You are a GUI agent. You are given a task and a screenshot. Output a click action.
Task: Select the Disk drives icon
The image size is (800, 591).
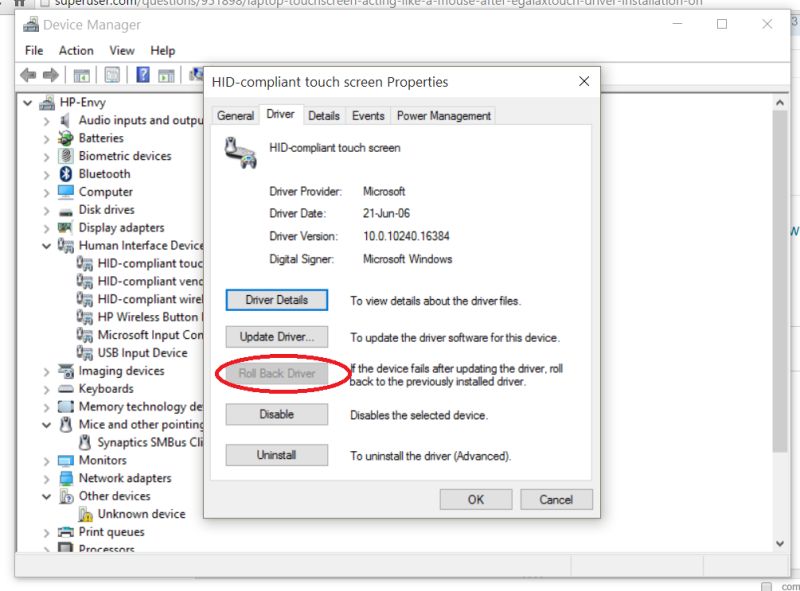[66, 211]
